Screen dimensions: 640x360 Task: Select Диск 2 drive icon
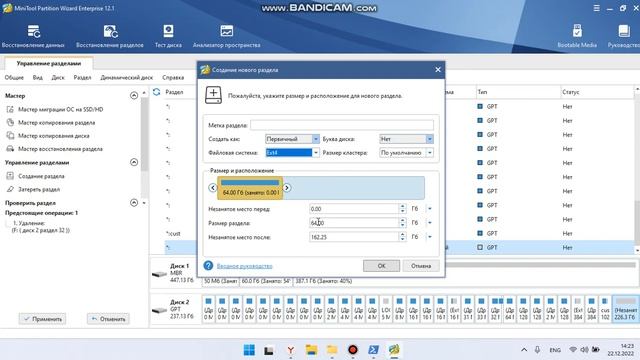[x=159, y=310]
